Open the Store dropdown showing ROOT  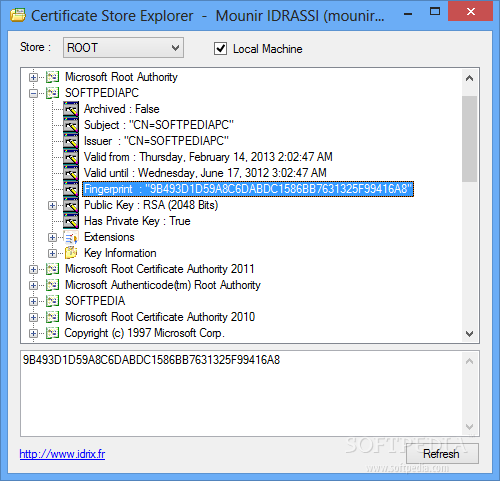(x=123, y=48)
